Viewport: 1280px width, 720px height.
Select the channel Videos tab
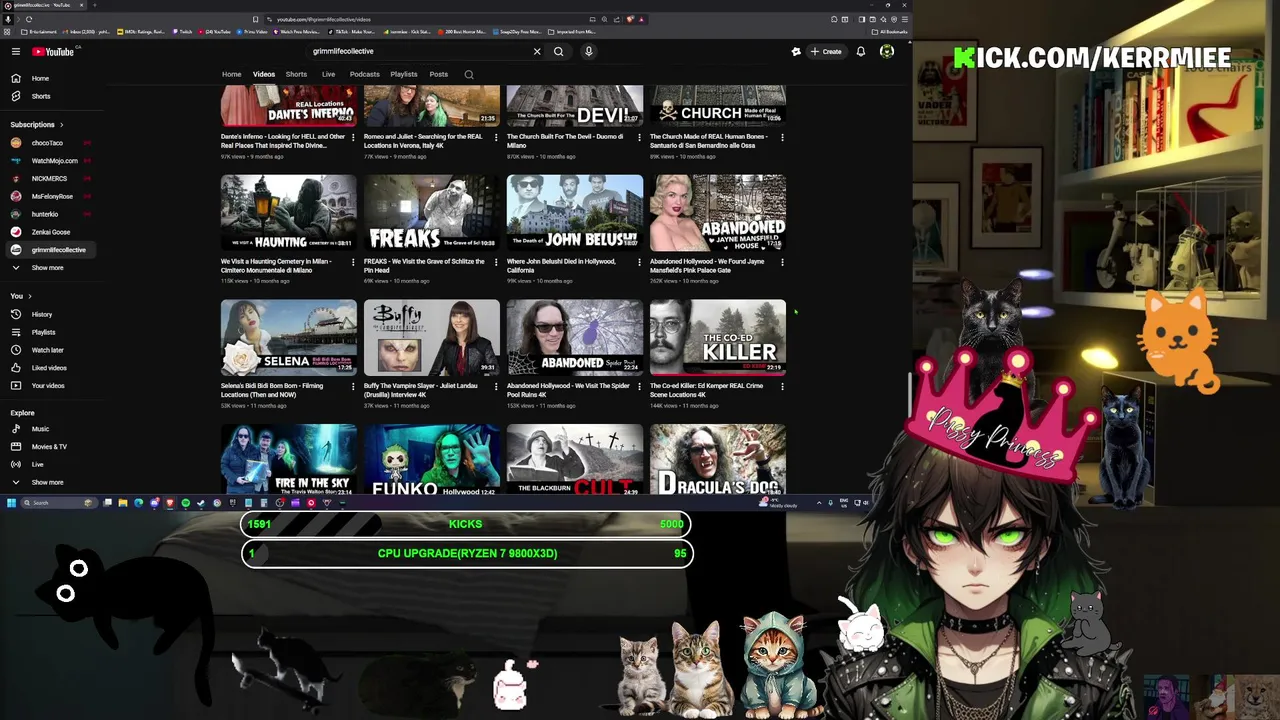pyautogui.click(x=264, y=74)
